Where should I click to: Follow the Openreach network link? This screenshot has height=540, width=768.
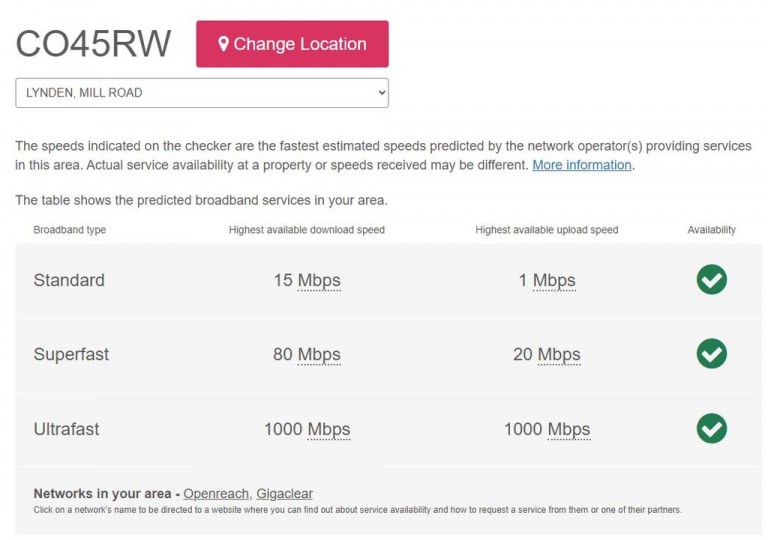(216, 493)
